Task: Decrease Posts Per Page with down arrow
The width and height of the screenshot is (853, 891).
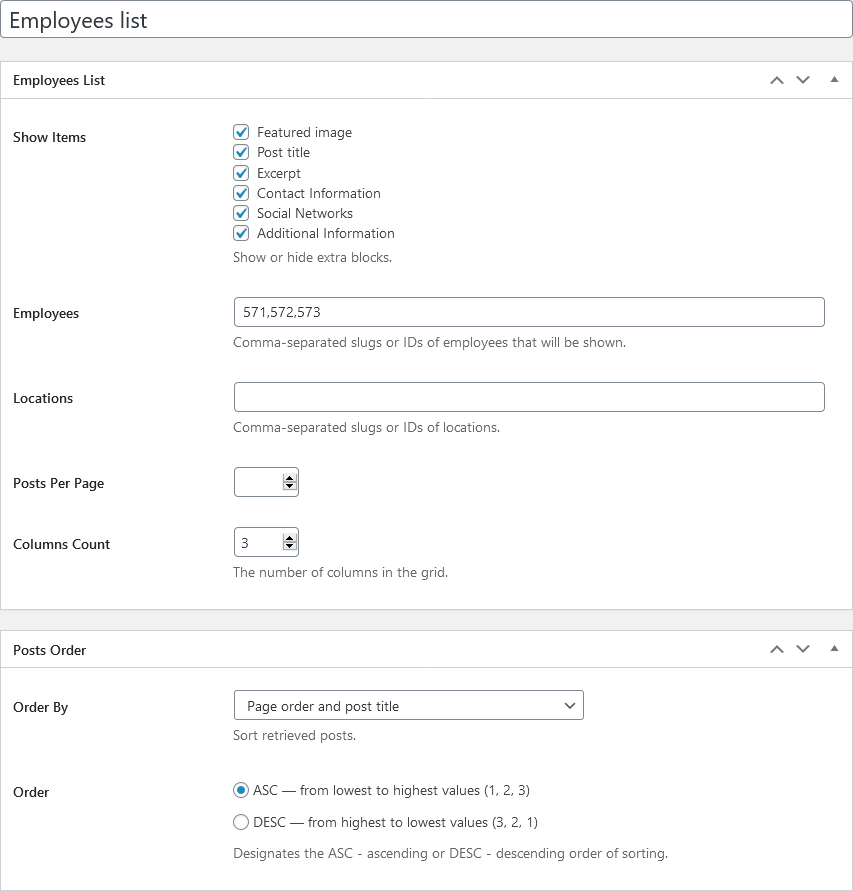Action: click(x=290, y=486)
